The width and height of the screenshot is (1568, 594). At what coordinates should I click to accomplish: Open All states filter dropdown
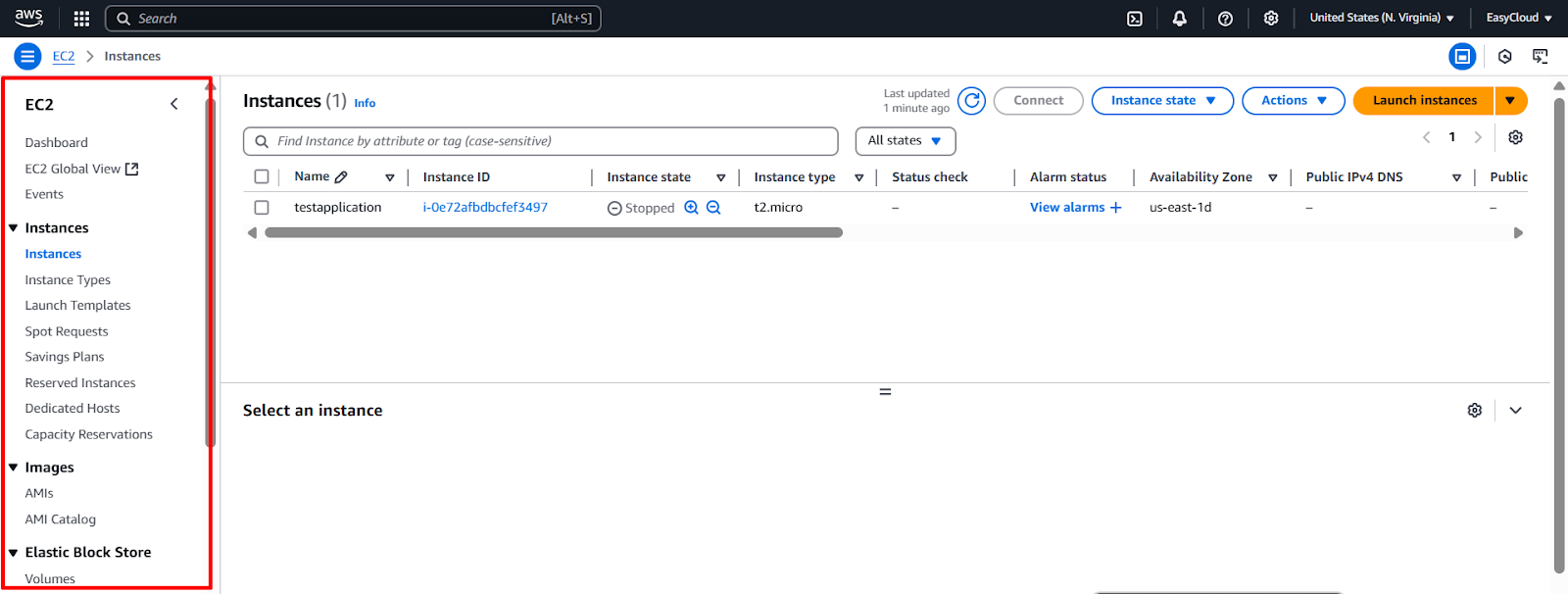tap(906, 140)
